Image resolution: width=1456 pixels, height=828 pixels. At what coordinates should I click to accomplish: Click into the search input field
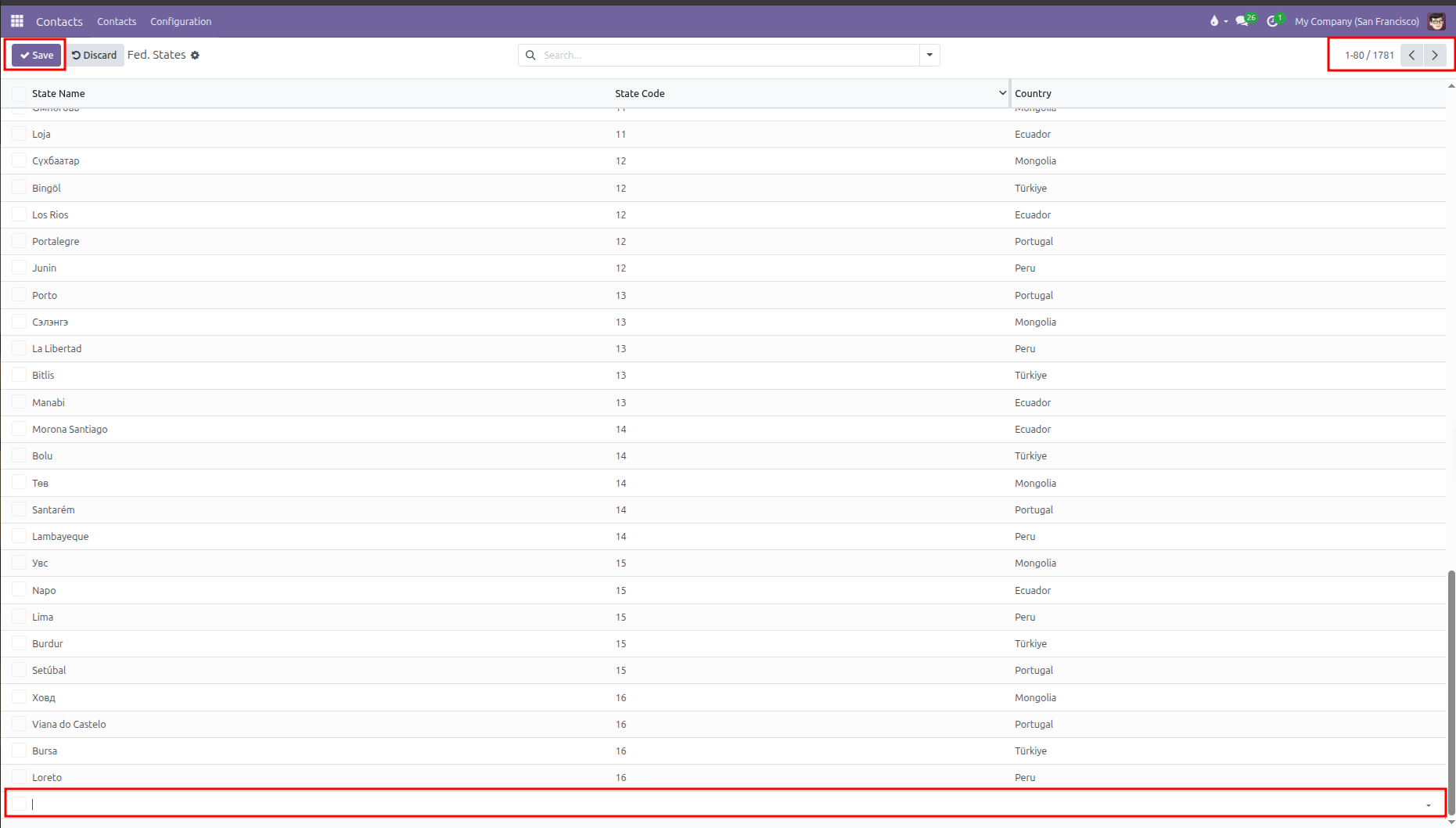(728, 55)
